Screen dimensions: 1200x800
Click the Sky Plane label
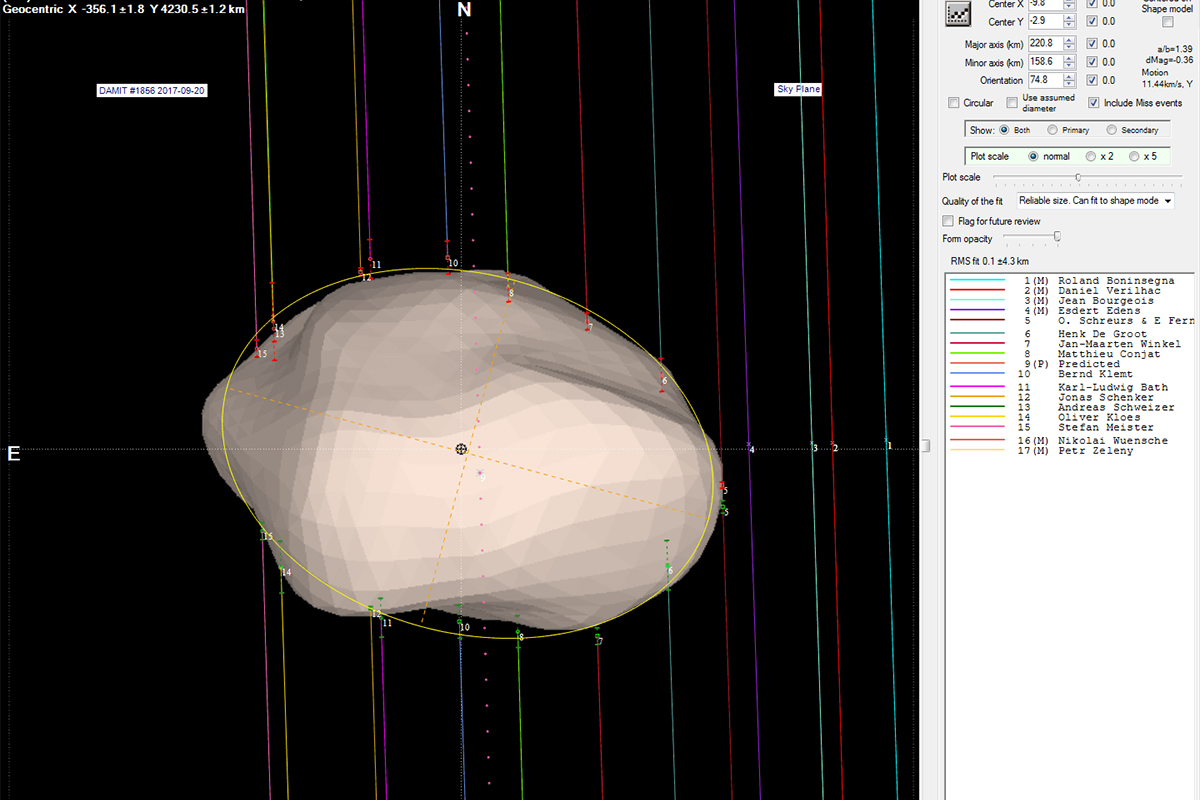click(798, 89)
